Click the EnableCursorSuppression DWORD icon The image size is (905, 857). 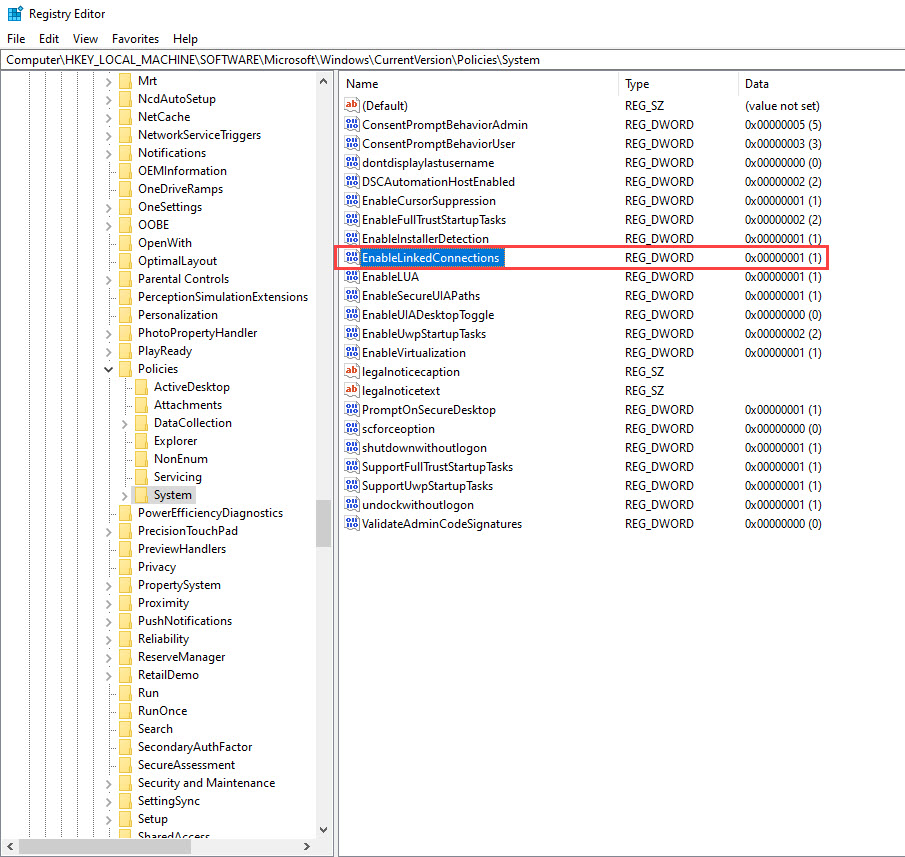point(351,200)
